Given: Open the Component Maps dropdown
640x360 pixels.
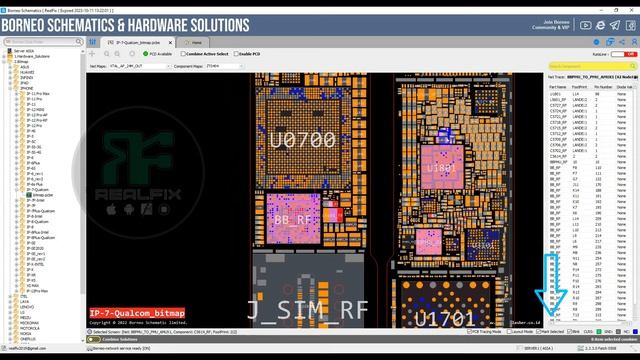Looking at the screenshot, I should click(x=224, y=66).
